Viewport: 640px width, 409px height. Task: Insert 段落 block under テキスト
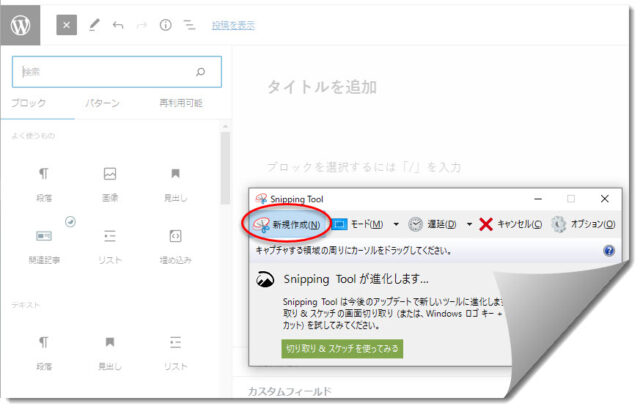pos(44,353)
